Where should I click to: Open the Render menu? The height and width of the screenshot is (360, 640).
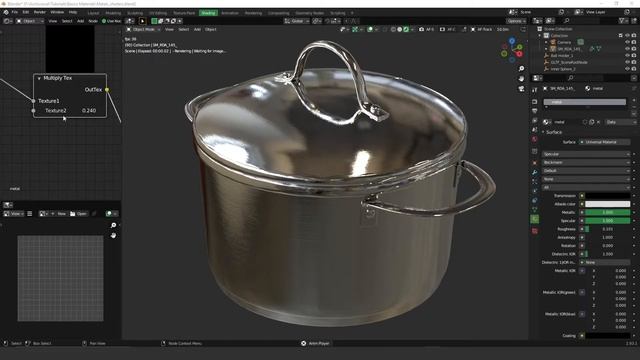tap(40, 12)
